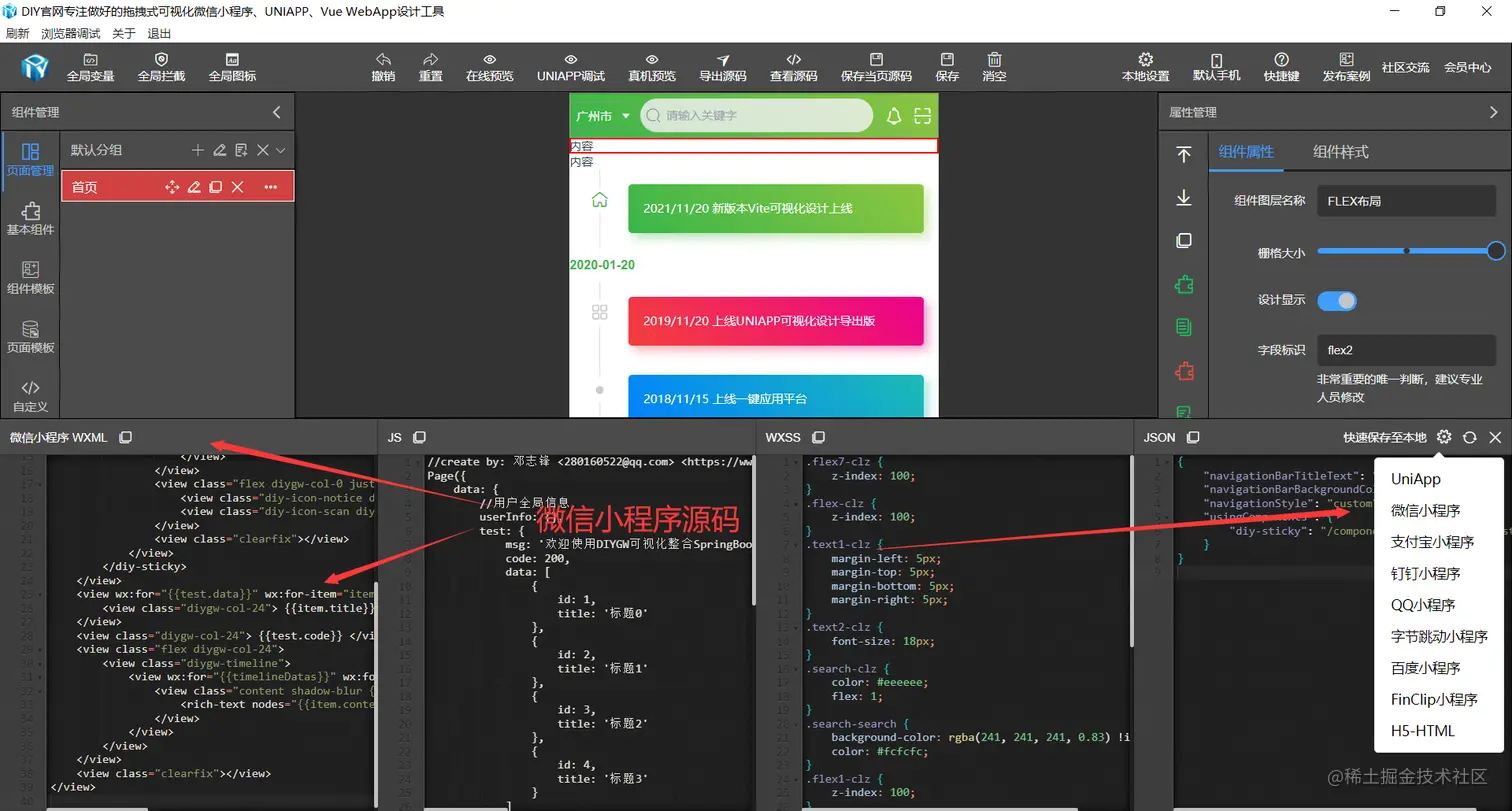
Task: Open 在线预览 online preview
Action: [489, 67]
